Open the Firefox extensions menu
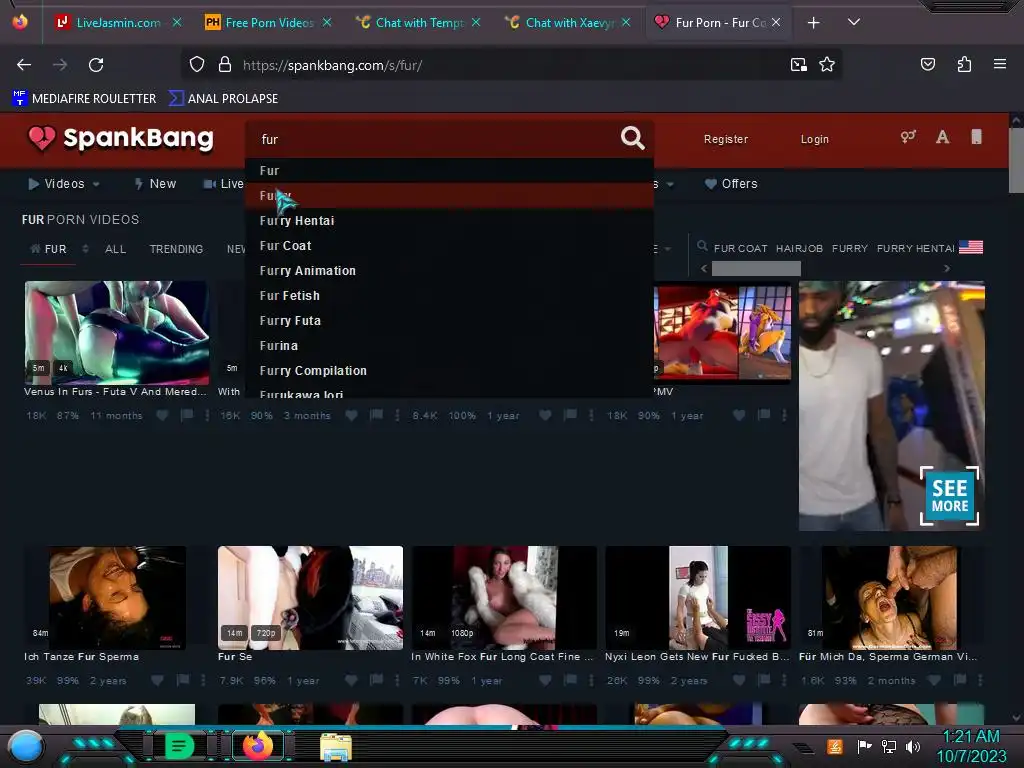Viewport: 1024px width, 768px height. 964,64
